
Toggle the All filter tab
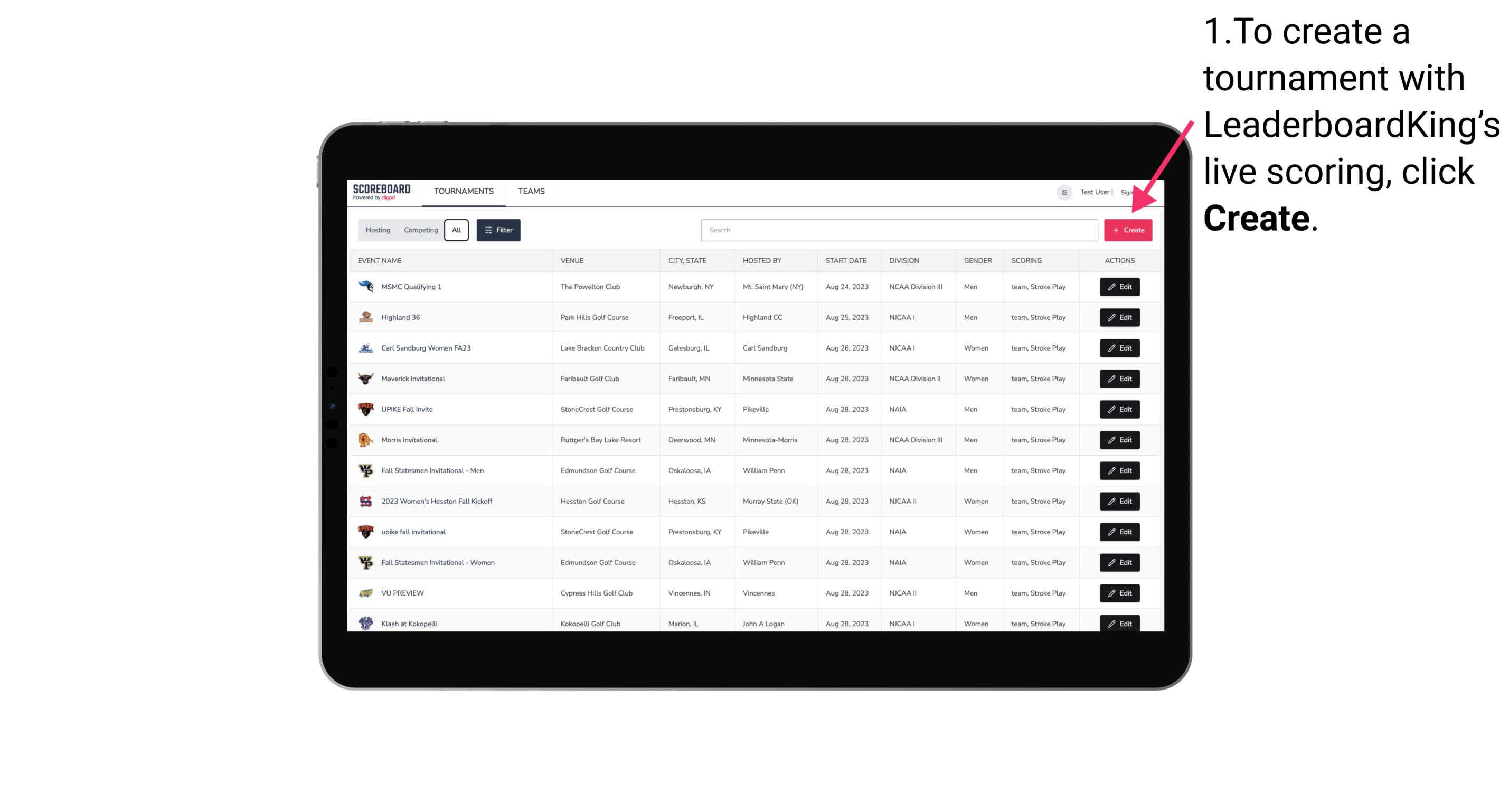point(455,229)
